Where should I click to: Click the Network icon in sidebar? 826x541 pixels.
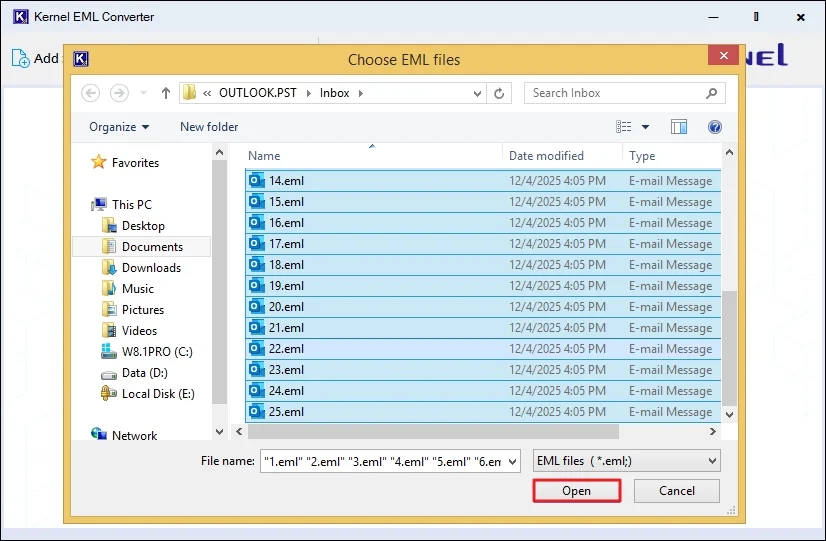point(99,434)
